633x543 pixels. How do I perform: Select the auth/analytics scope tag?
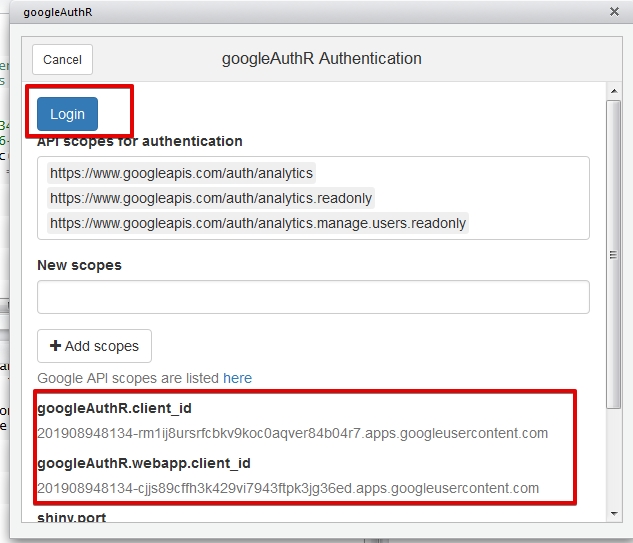tap(181, 173)
